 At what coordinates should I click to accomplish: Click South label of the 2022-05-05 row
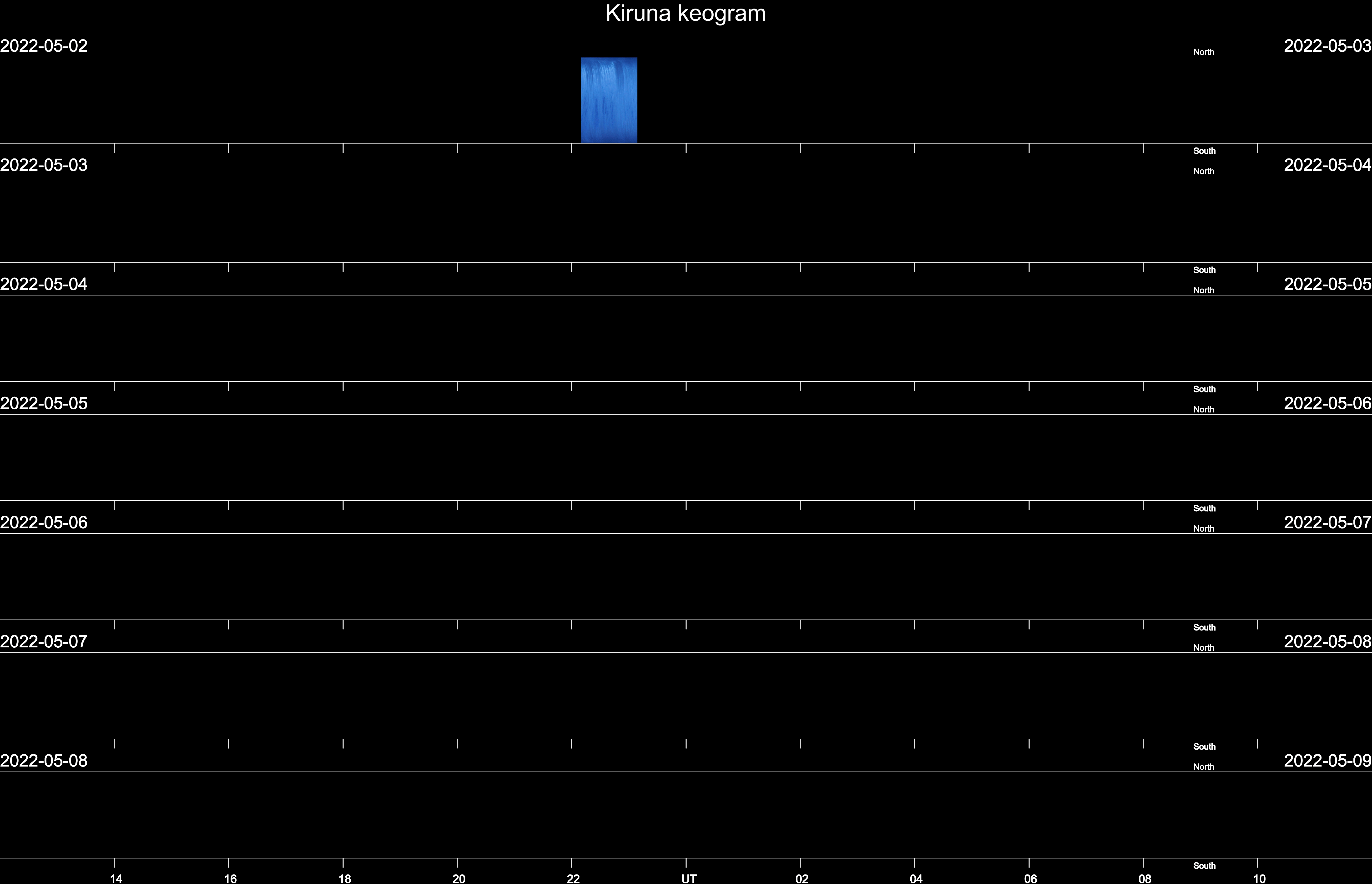(x=1205, y=508)
